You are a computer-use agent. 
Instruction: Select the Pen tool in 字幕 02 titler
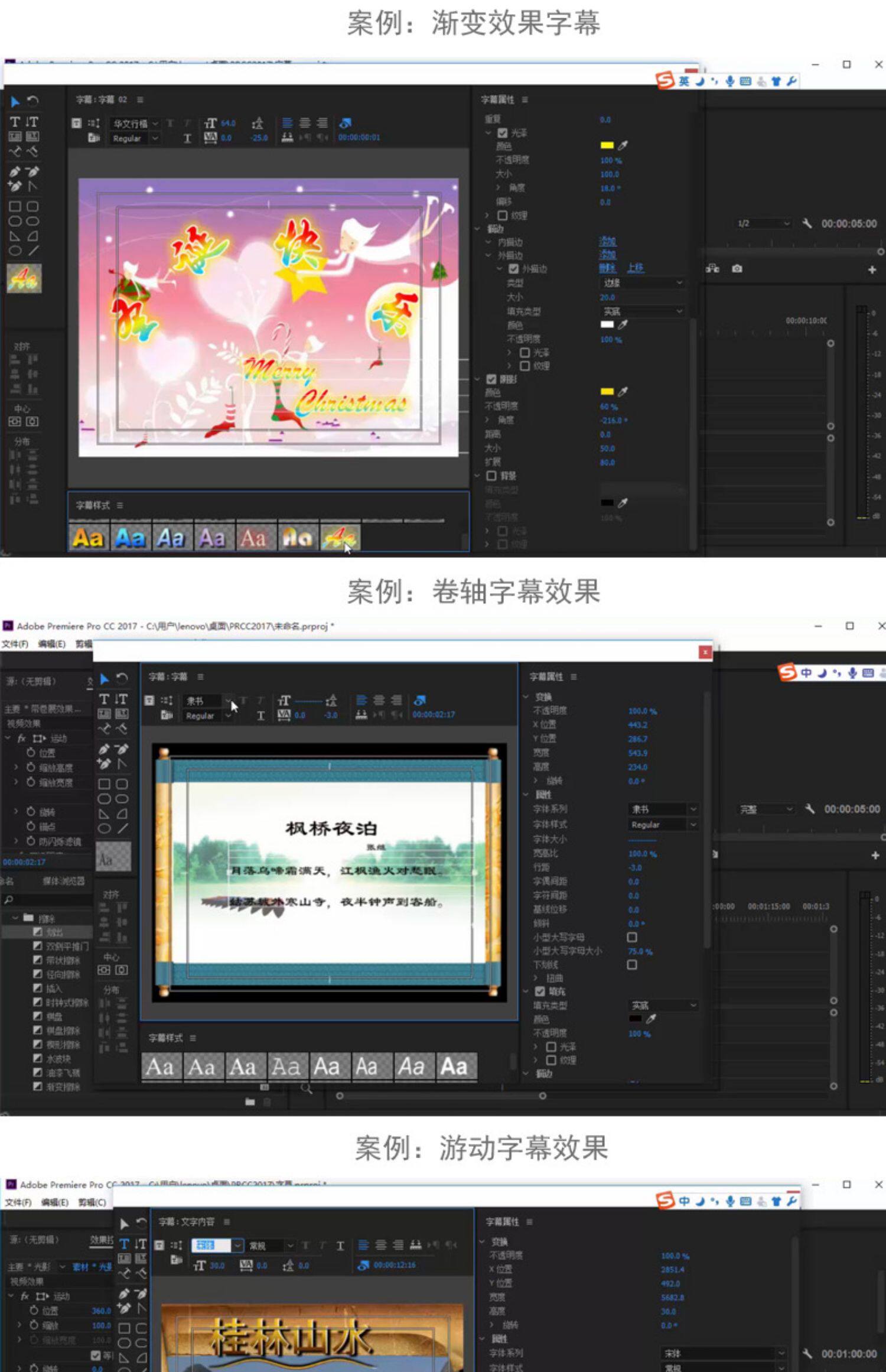(x=15, y=171)
